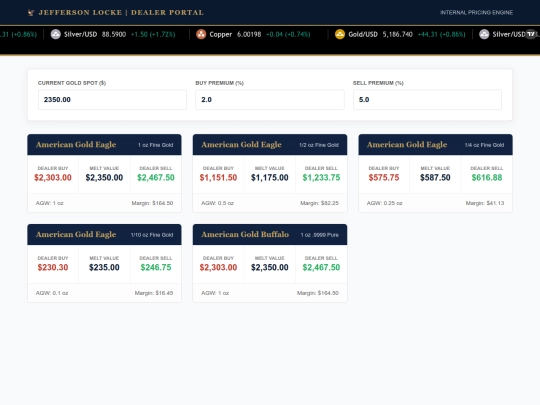Screen dimensions: 540x405
Task: Click dealer buy price $575.75
Action: [x=384, y=178]
